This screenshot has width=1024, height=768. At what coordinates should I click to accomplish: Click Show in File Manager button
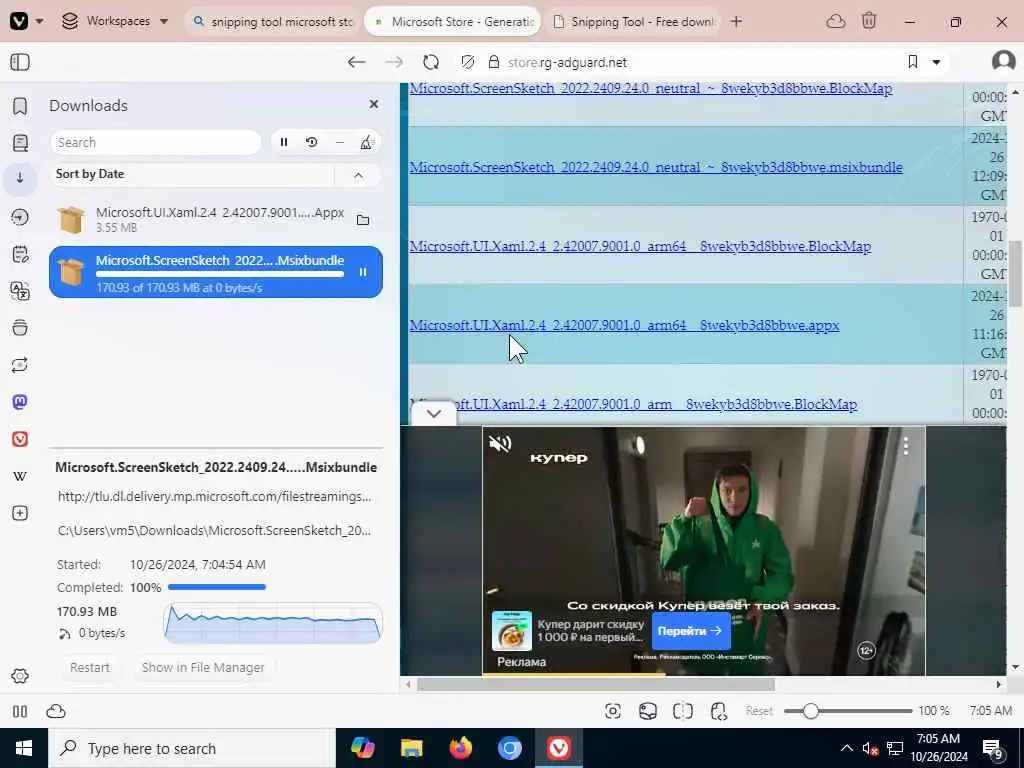tap(203, 667)
